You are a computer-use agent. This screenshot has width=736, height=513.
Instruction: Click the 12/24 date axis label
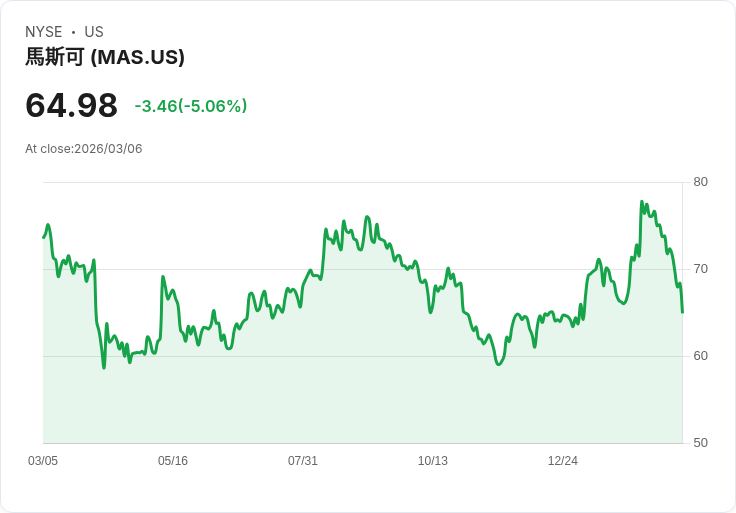click(x=563, y=461)
